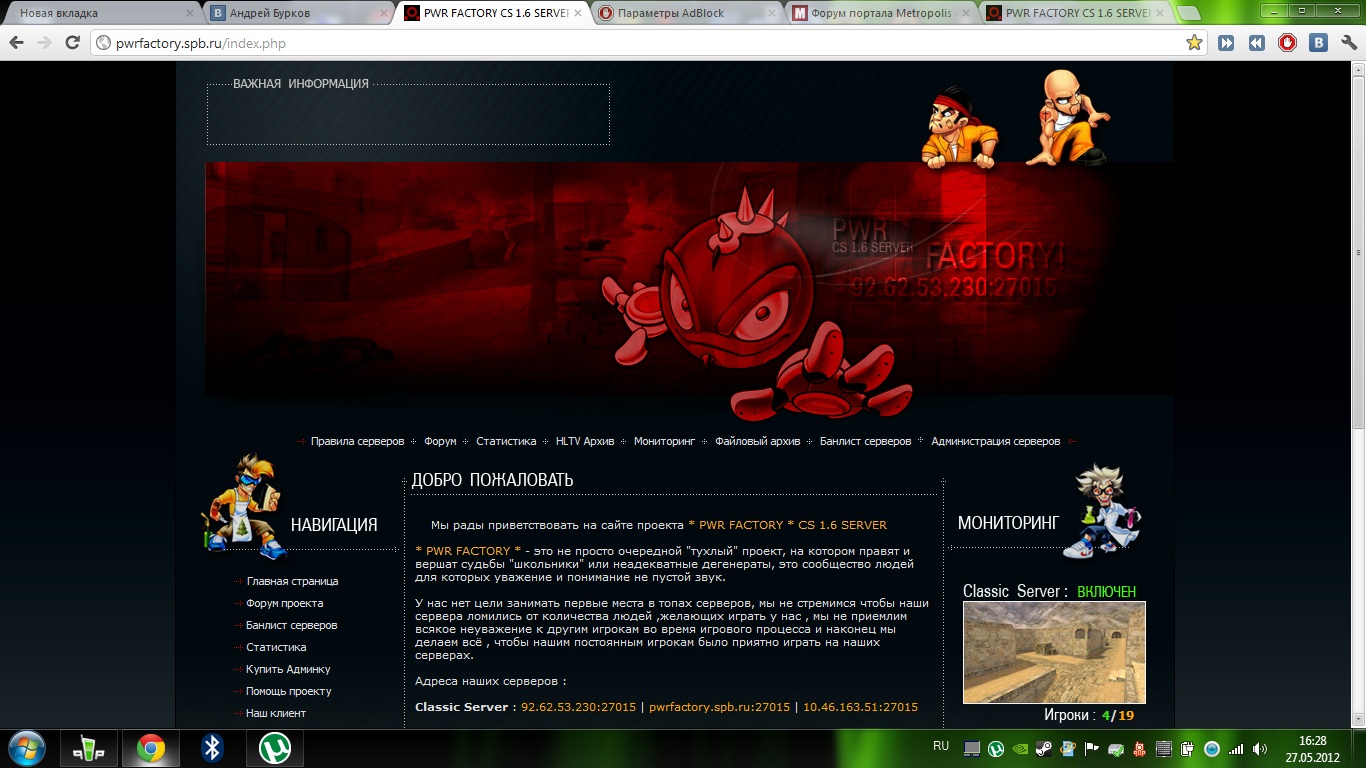Open the VK extension icon in toolbar
This screenshot has width=1366, height=768.
point(1319,43)
